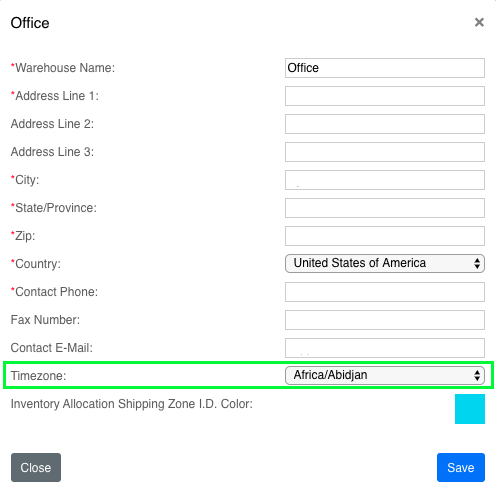496x492 pixels.
Task: Focus the Warehouse Name input field
Action: pos(385,68)
